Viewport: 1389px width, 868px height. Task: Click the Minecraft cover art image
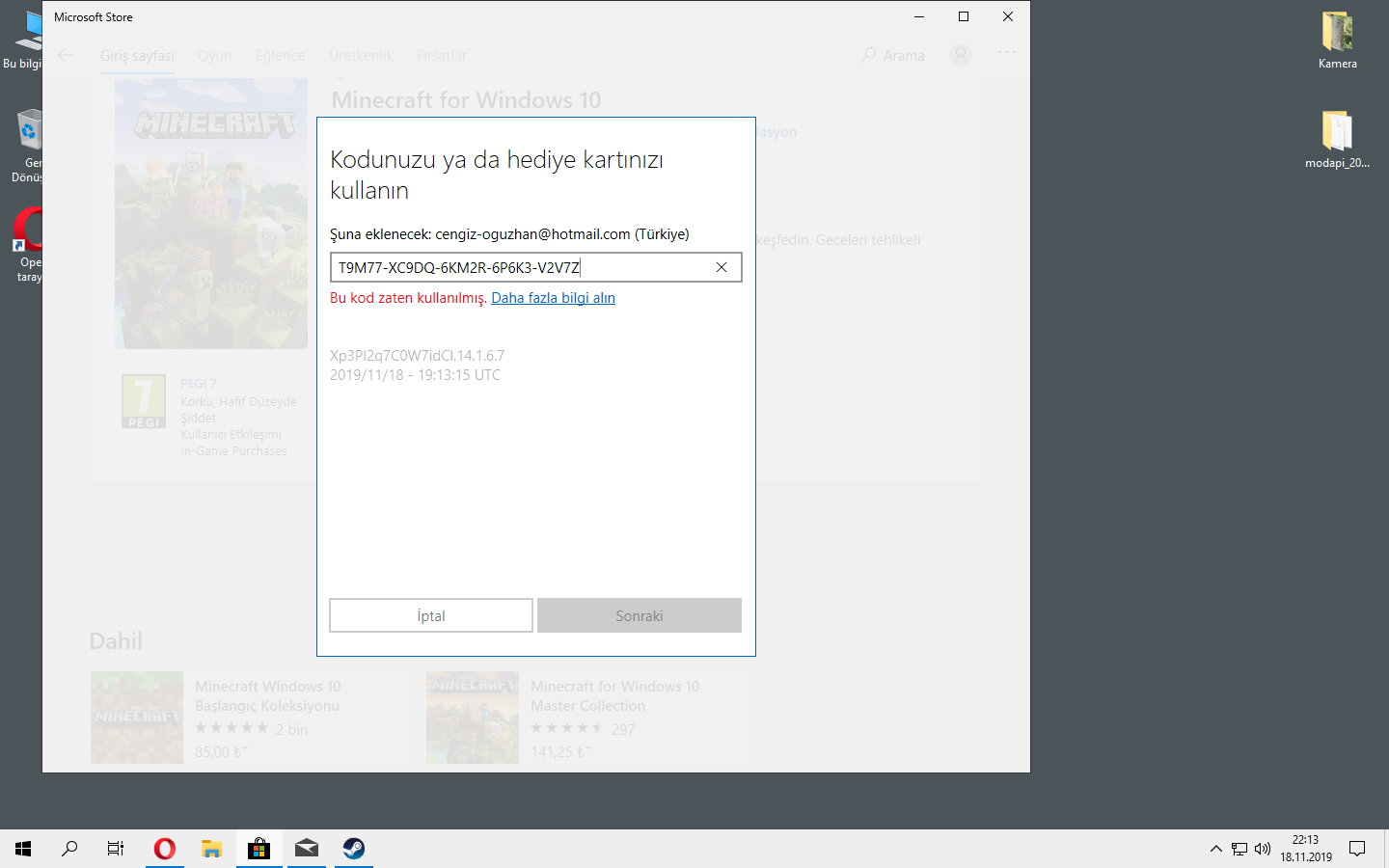(211, 213)
